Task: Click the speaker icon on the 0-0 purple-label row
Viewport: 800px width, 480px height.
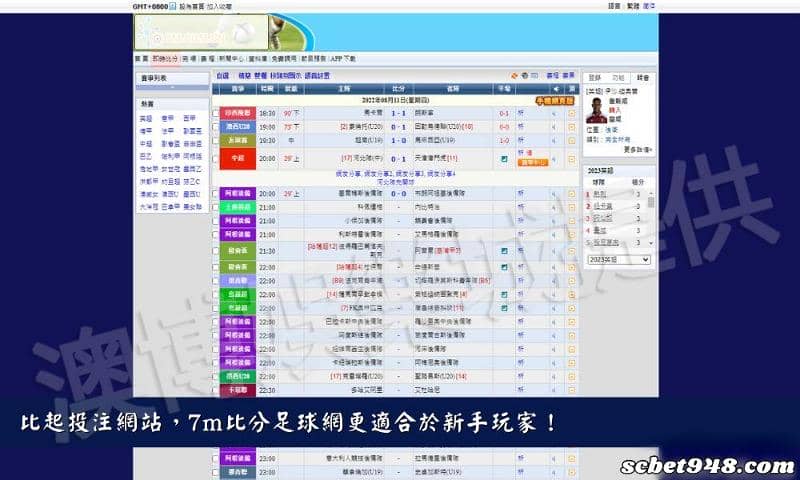Action: point(554,194)
